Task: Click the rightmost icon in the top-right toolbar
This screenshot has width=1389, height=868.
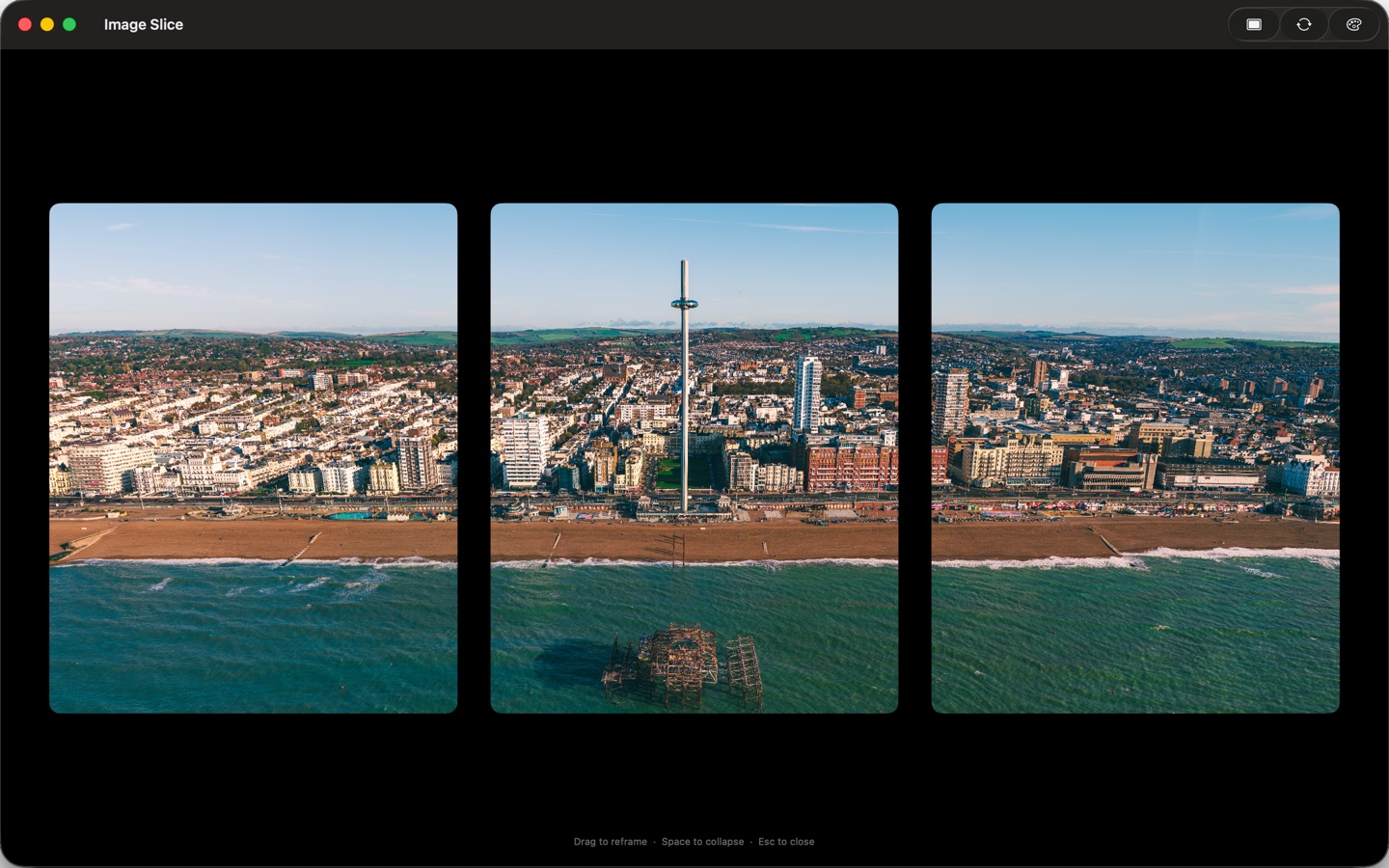Action: [x=1354, y=23]
